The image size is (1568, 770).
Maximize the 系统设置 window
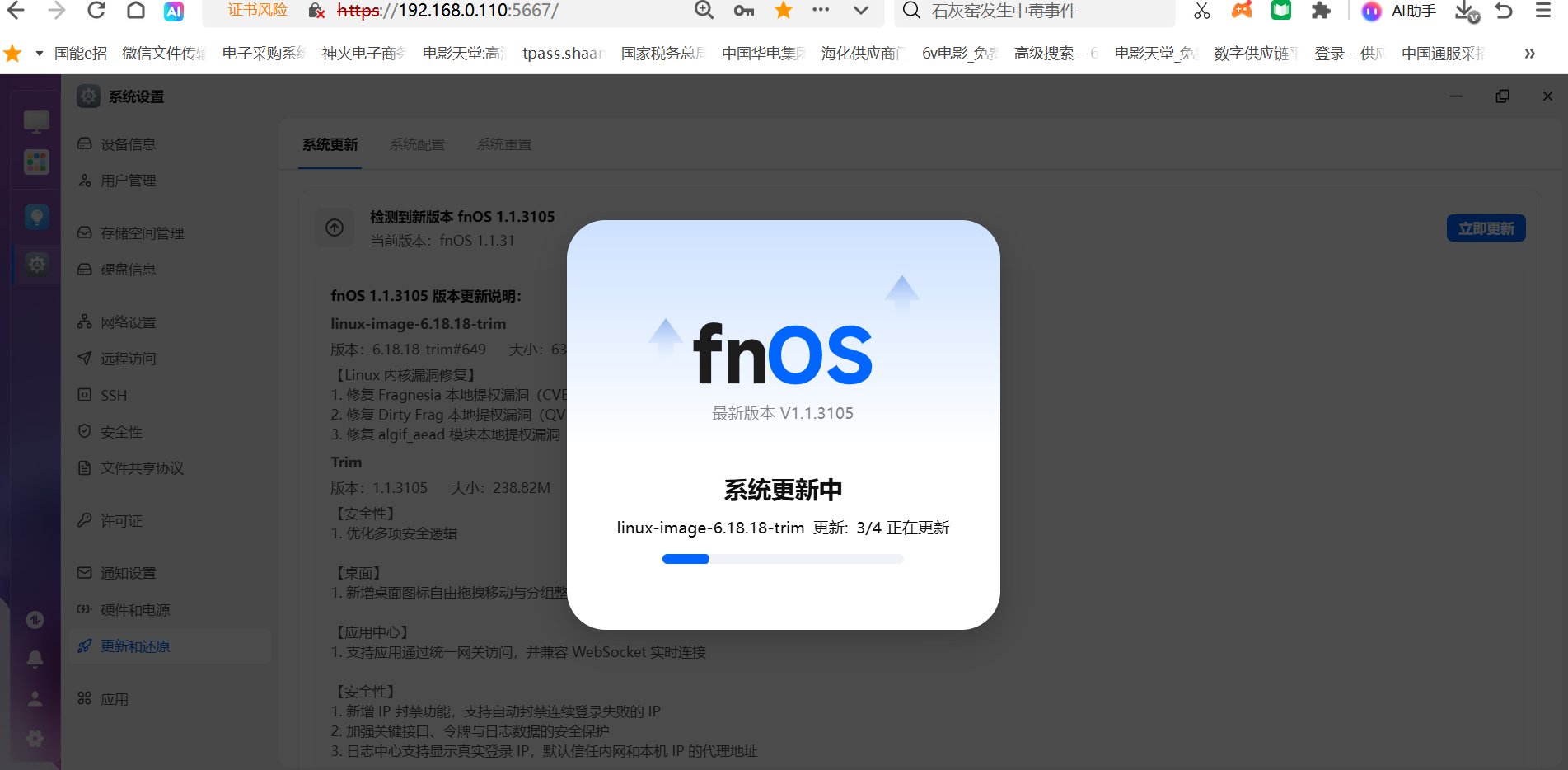pos(1502,96)
